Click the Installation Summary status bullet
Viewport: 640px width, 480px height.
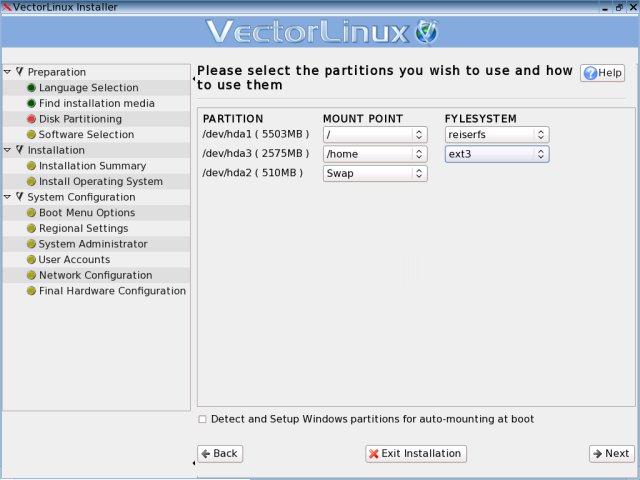(31, 166)
